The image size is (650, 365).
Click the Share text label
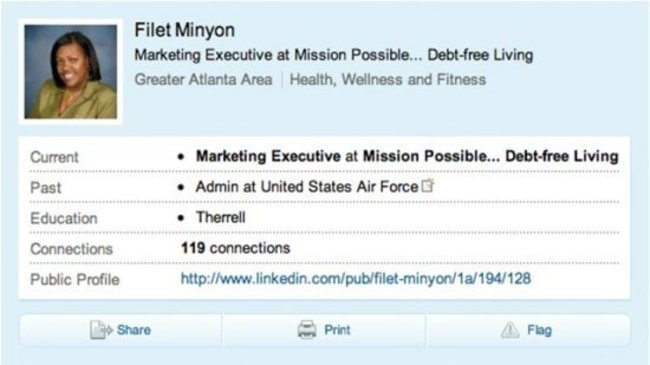pos(133,330)
